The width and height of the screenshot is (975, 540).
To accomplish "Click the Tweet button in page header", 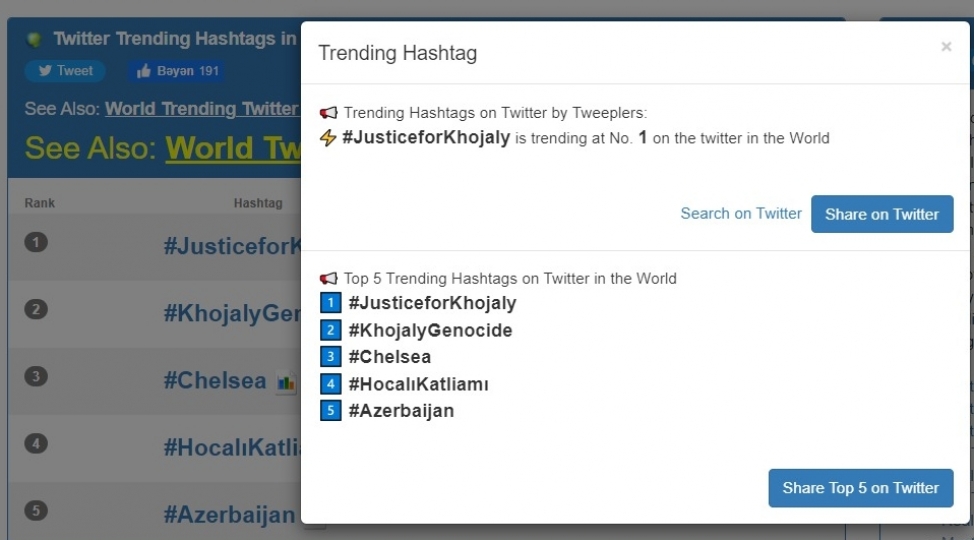I will (65, 71).
